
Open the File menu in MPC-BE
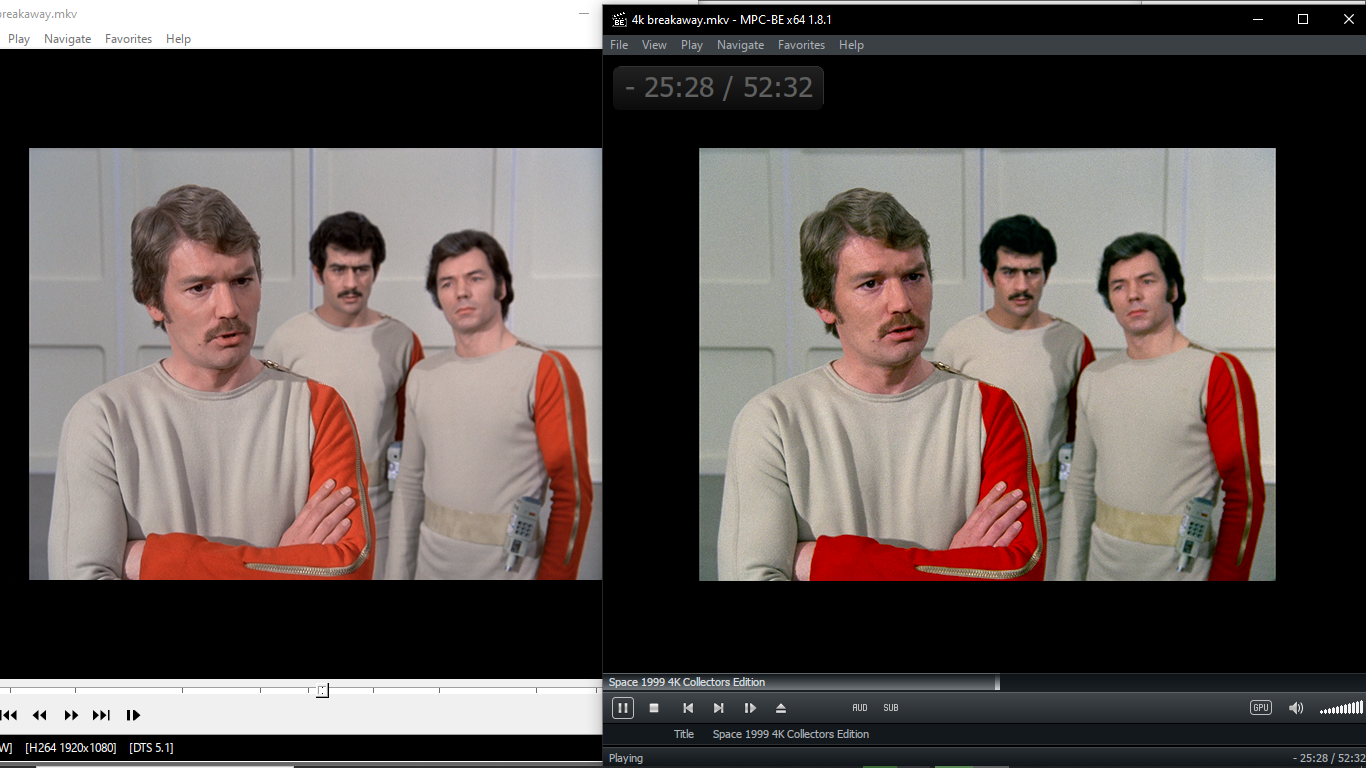click(x=619, y=45)
